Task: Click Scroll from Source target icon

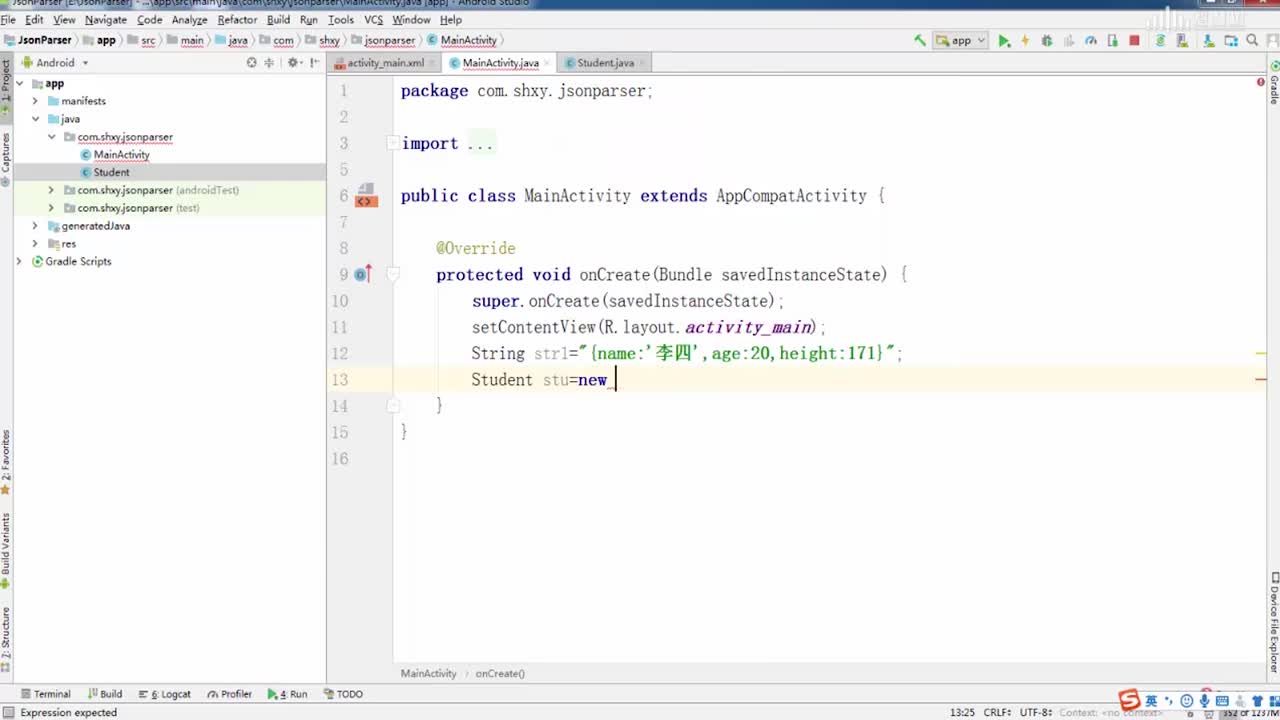Action: [251, 62]
